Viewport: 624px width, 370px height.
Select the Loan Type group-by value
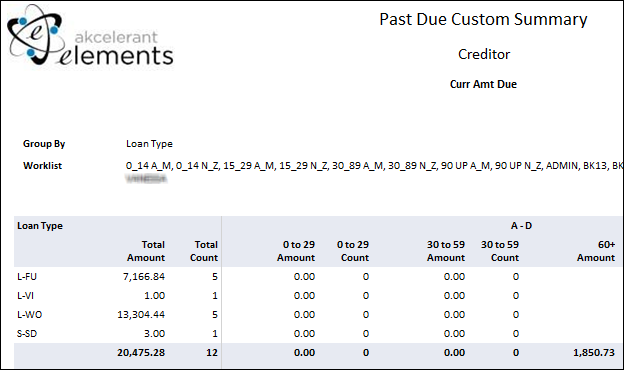[x=149, y=144]
